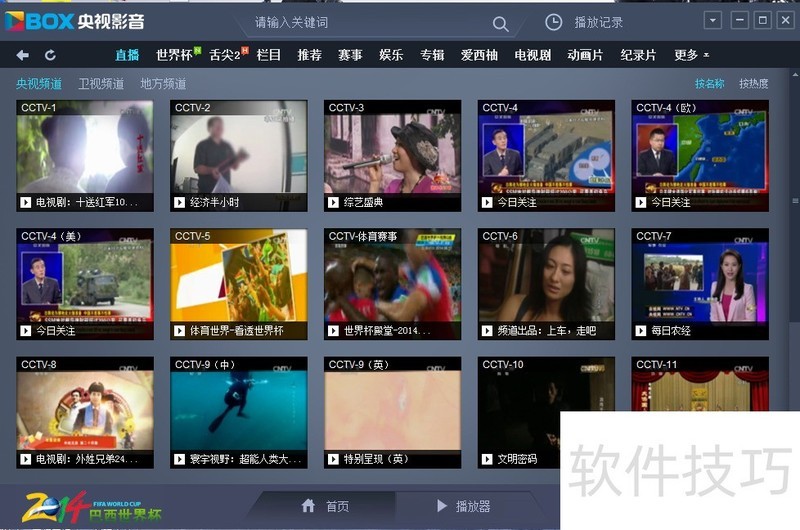This screenshot has width=800, height=530.
Task: Open the CCTV-9(英) channel thumbnail
Action: click(x=392, y=412)
